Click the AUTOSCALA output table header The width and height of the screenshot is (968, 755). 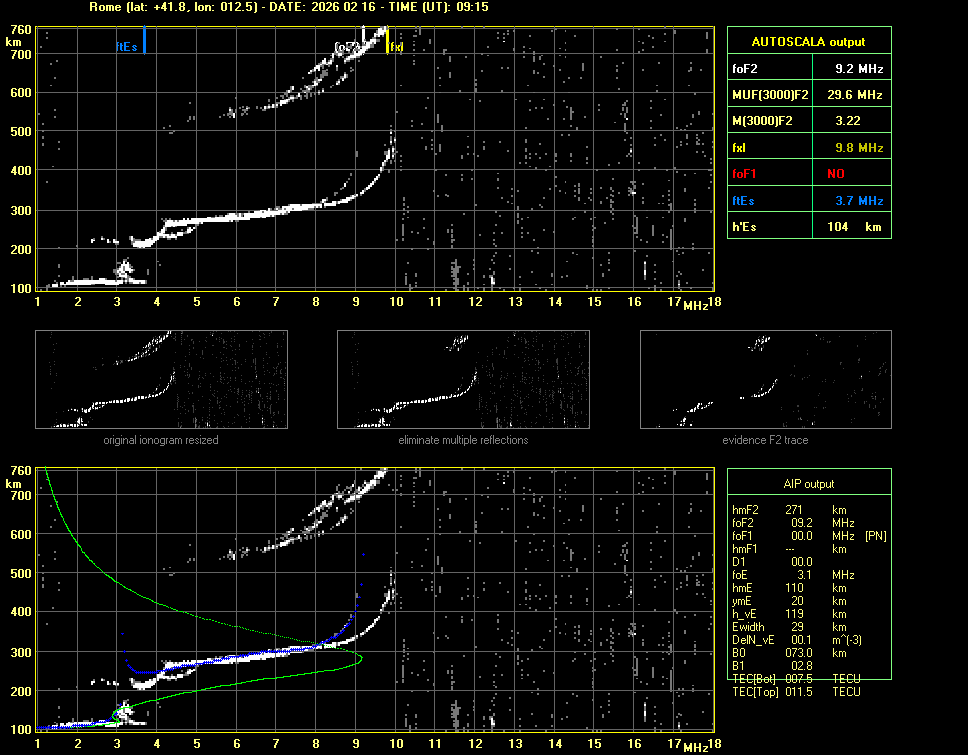tap(808, 42)
